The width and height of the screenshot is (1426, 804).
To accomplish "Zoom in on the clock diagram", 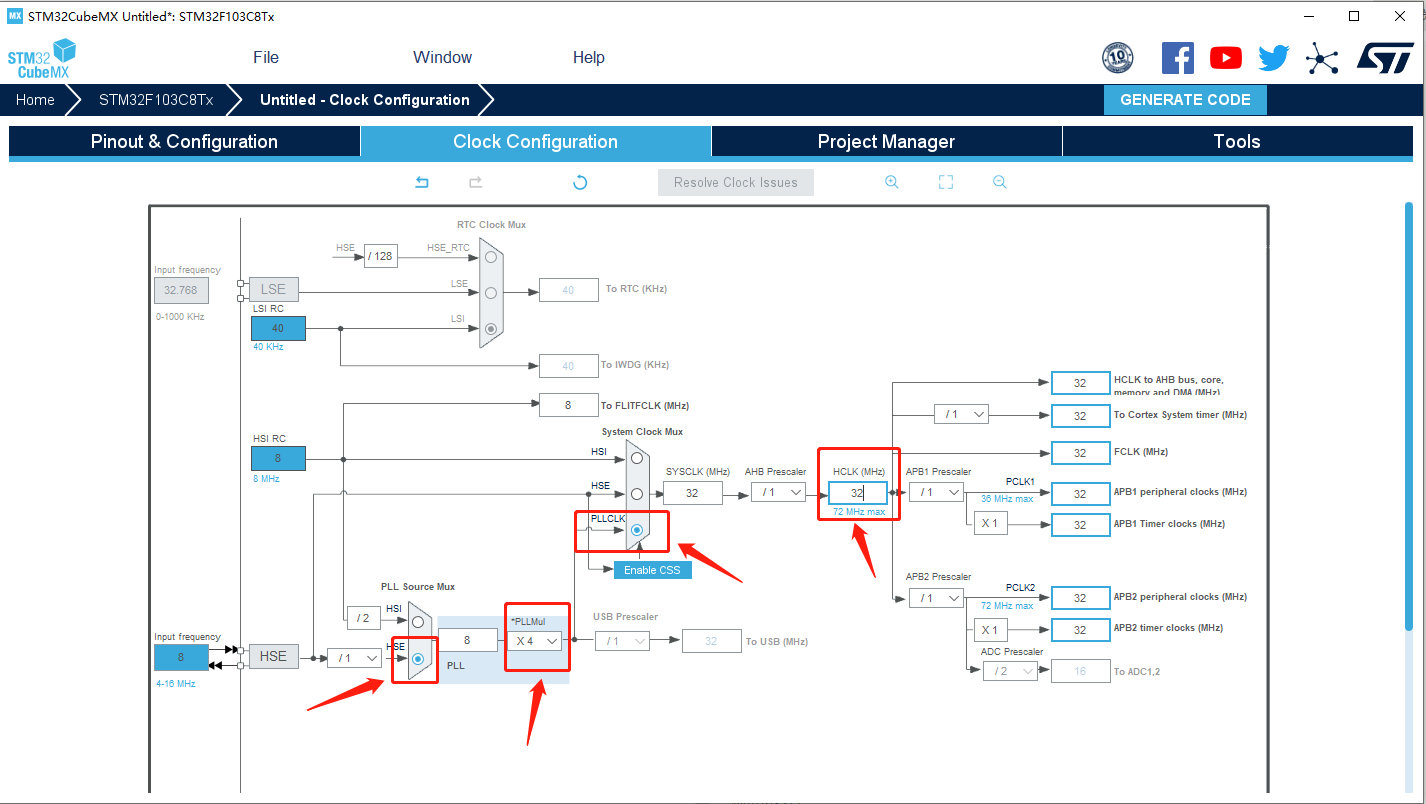I will [892, 182].
